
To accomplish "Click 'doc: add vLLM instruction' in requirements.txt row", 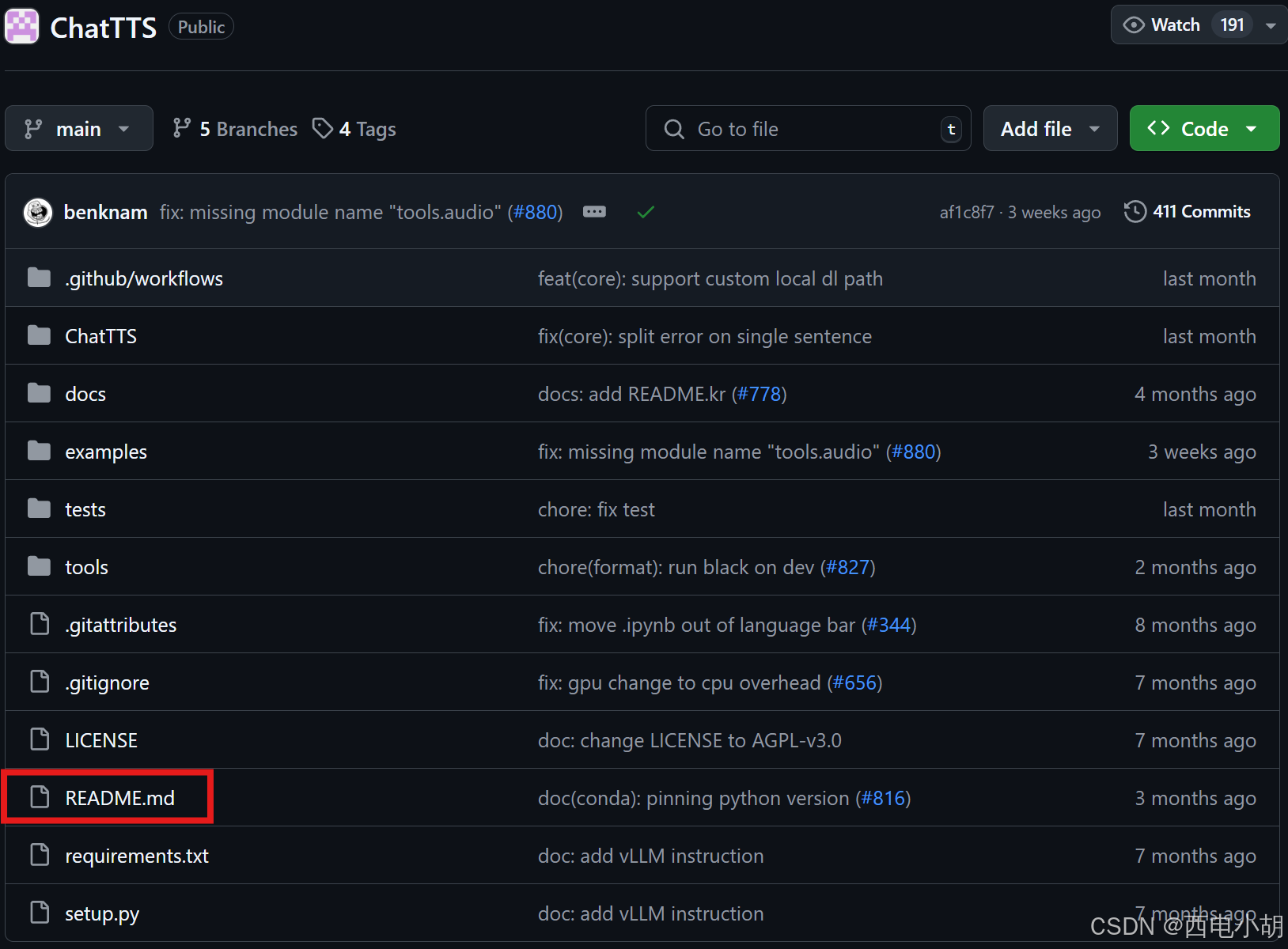I will tap(651, 856).
